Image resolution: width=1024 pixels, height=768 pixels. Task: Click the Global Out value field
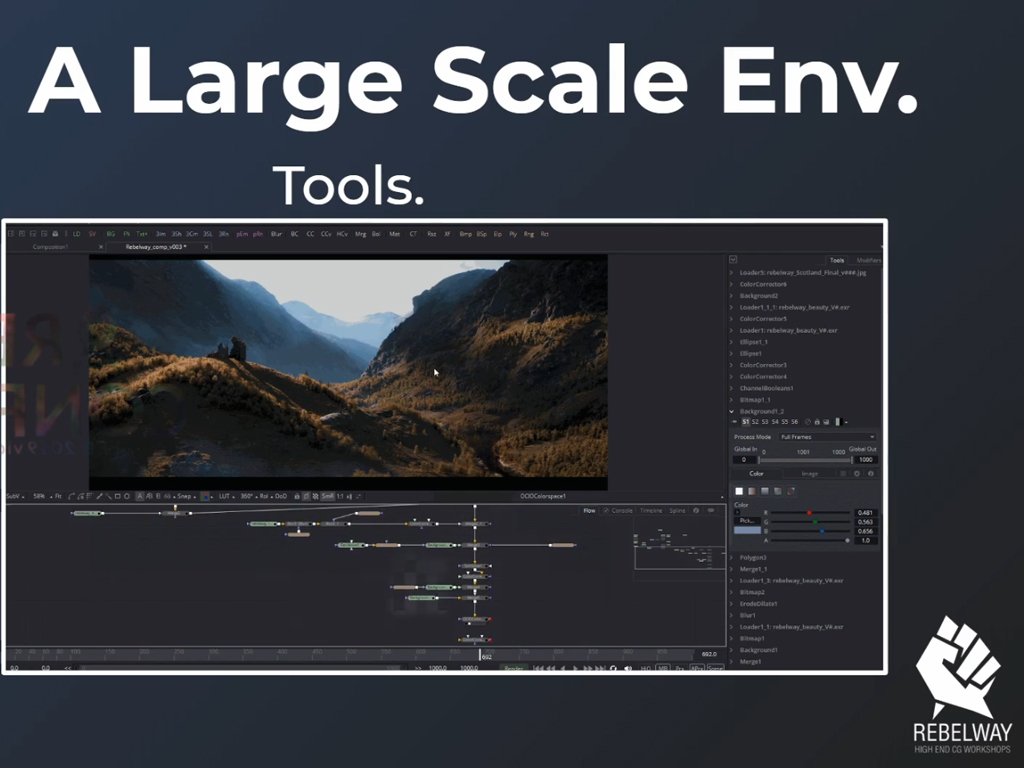coord(865,460)
